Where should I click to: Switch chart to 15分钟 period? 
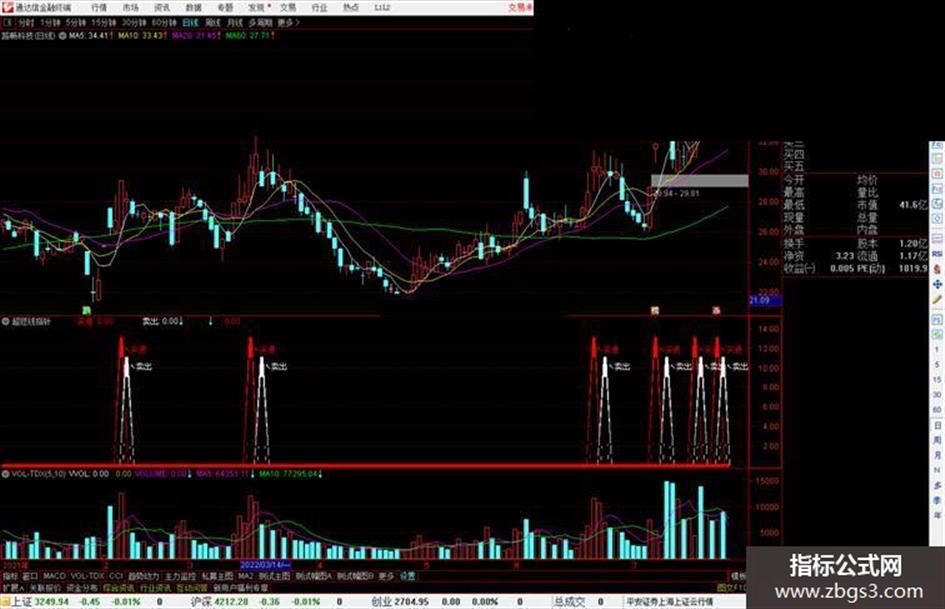pyautogui.click(x=104, y=22)
